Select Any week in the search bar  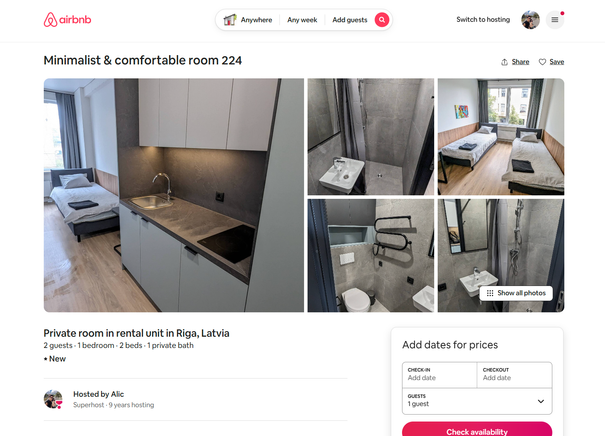point(302,20)
